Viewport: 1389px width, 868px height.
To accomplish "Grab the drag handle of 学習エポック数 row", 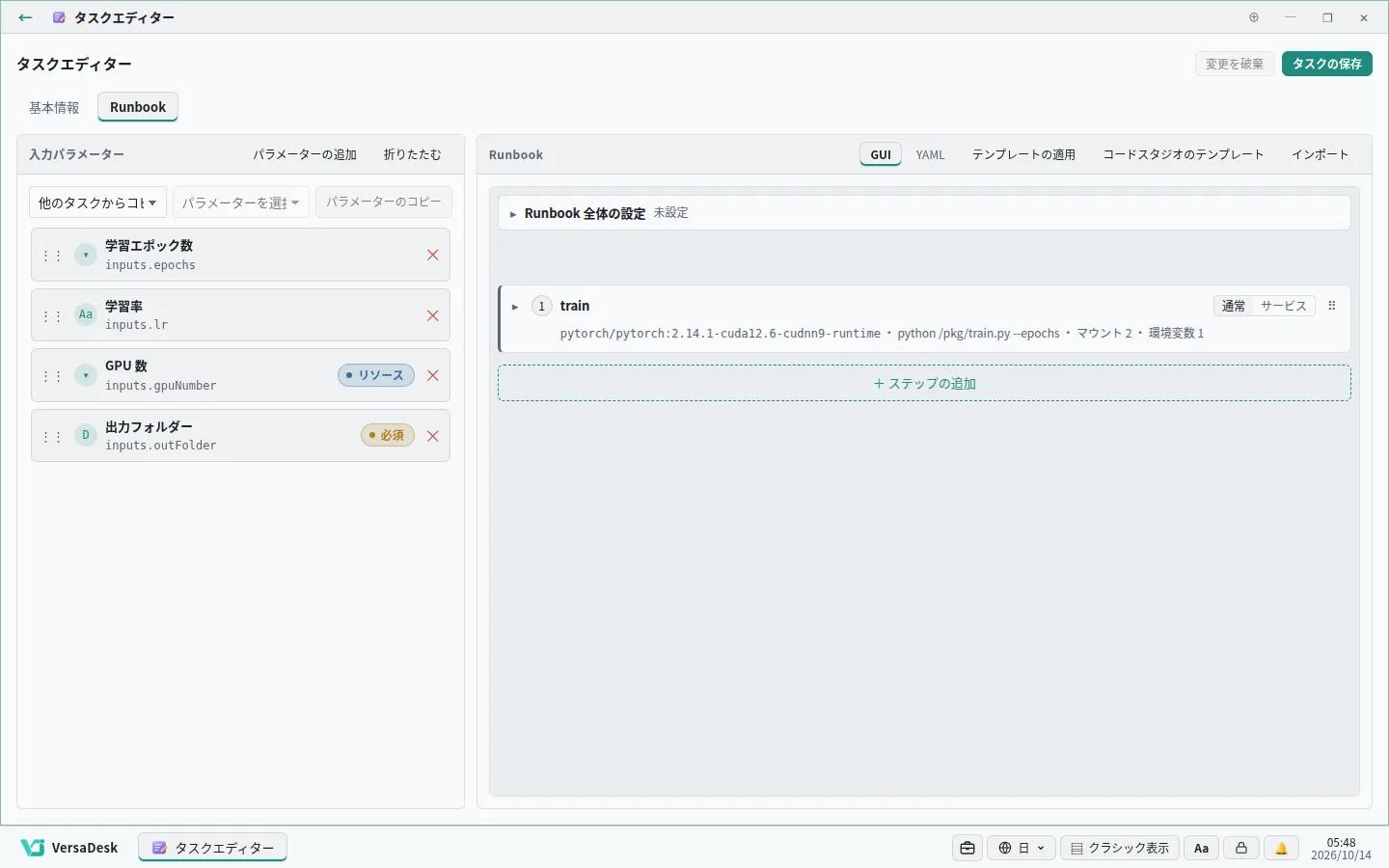I will (x=52, y=256).
